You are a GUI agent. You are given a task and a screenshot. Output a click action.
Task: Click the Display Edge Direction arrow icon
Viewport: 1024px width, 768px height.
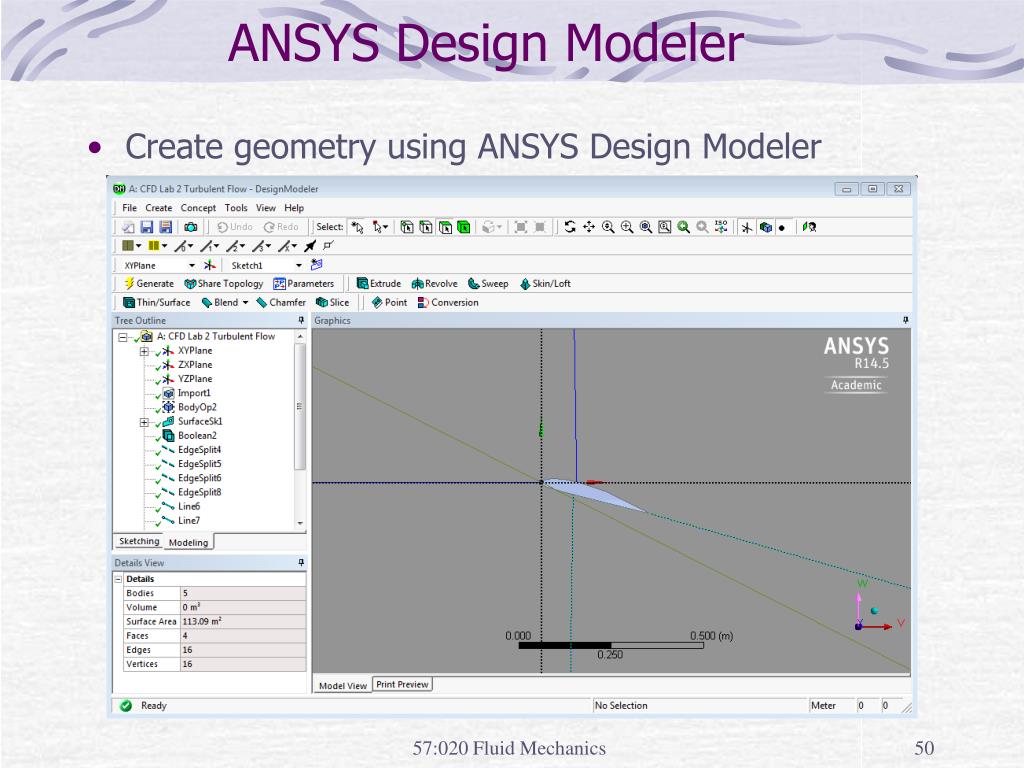(310, 246)
